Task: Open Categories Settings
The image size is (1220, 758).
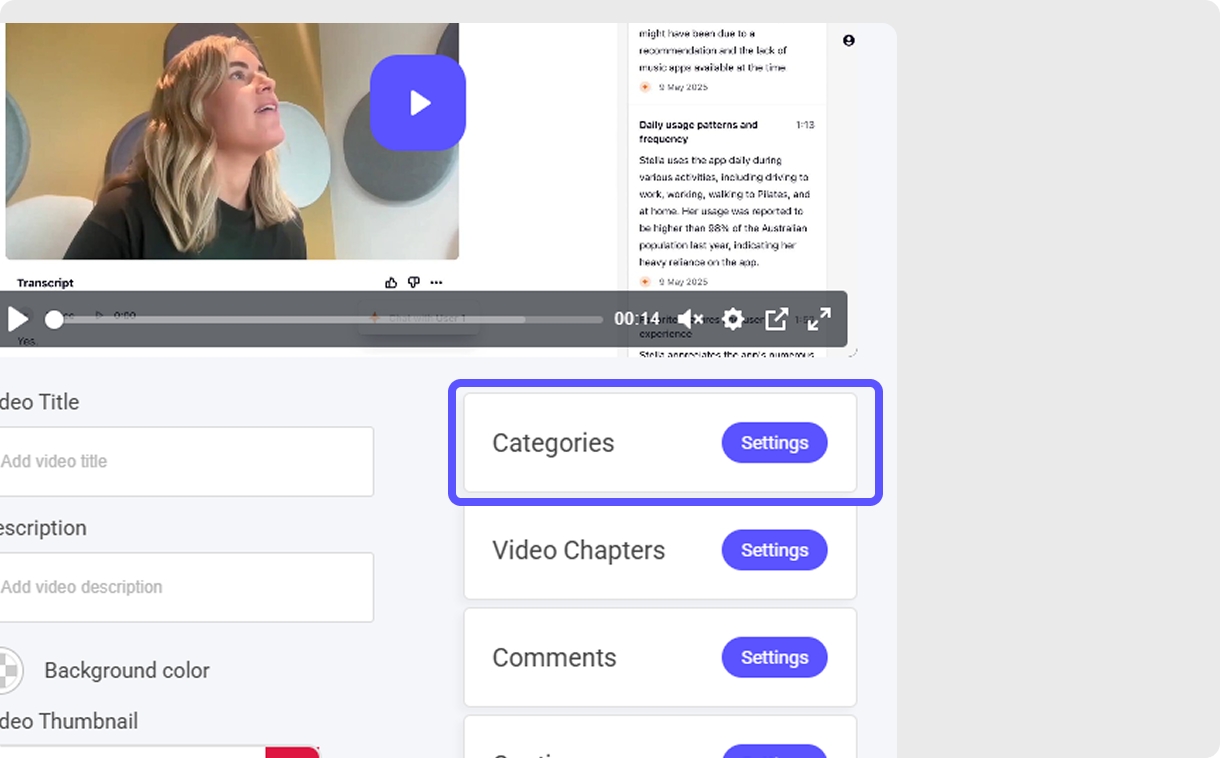Action: (774, 443)
